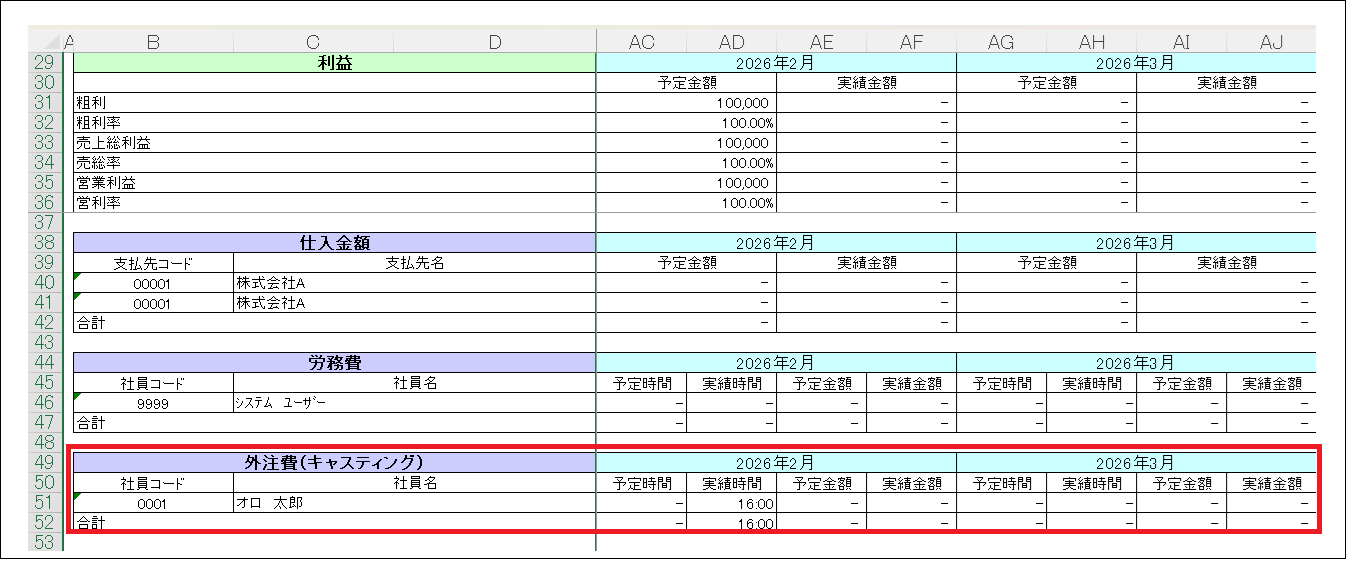
Task: Click the 粗利率 label cell
Action: (x=334, y=122)
